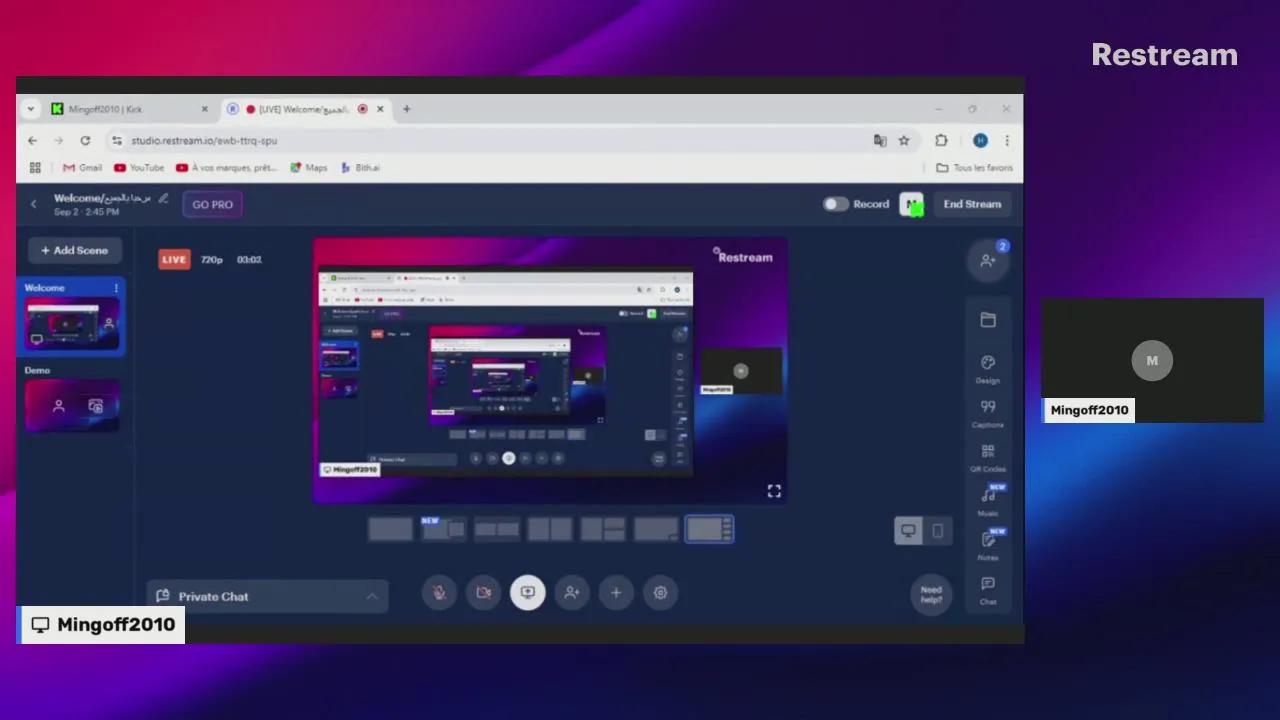Open the browser extensions icon
The width and height of the screenshot is (1280, 720).
(x=941, y=141)
